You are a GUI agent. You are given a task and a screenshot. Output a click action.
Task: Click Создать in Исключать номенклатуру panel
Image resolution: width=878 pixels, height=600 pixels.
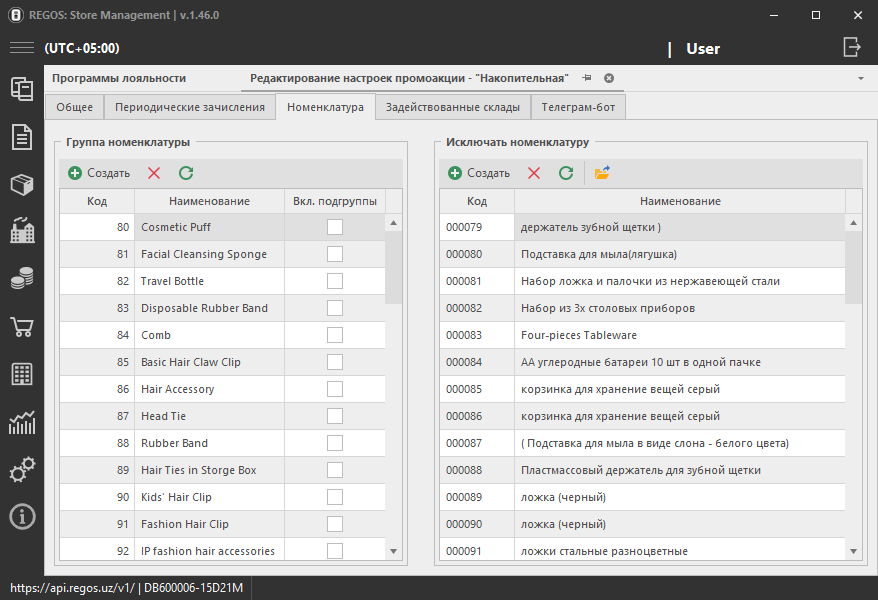[x=479, y=173]
